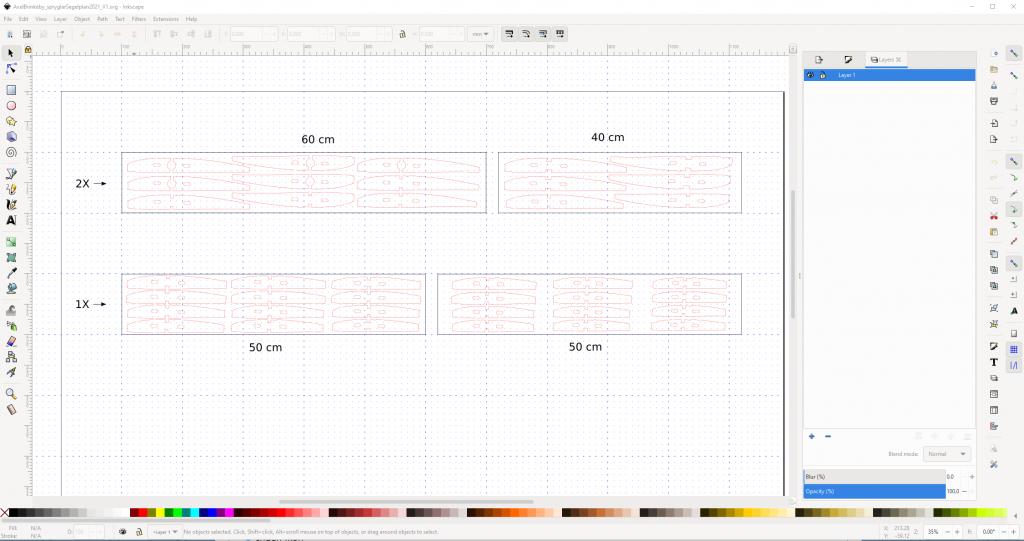The width and height of the screenshot is (1024, 541).
Task: Toggle width and height ratio lock
Action: coord(402,33)
